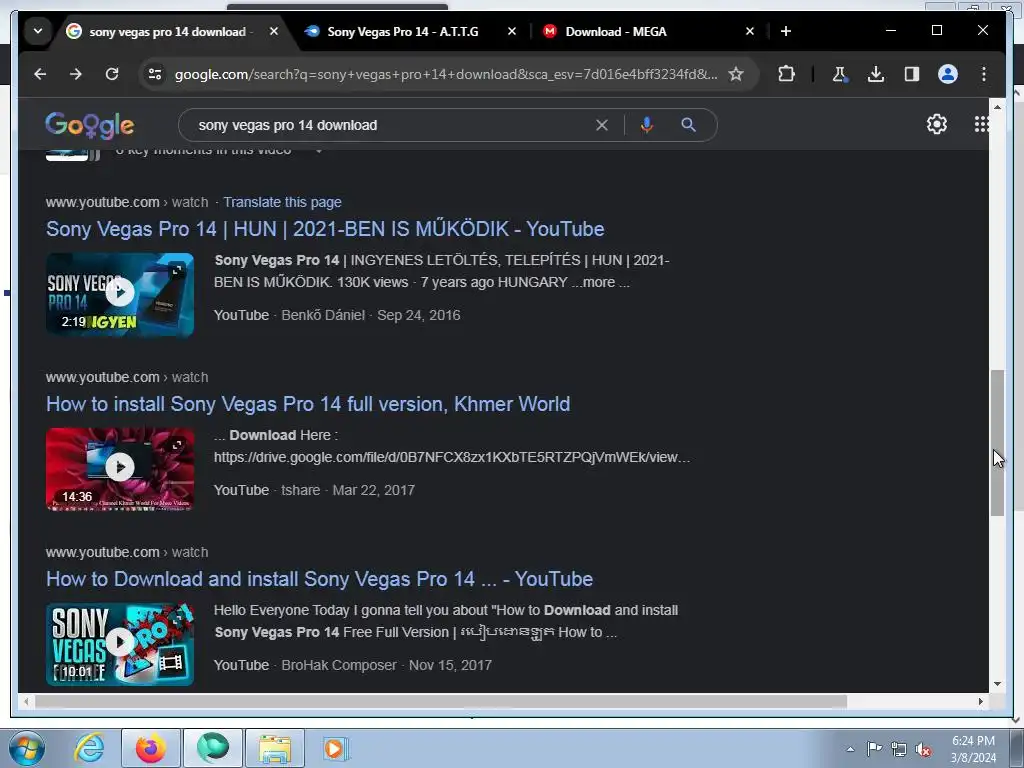
Task: Click the horizontal scrollbar thumb
Action: pos(441,701)
